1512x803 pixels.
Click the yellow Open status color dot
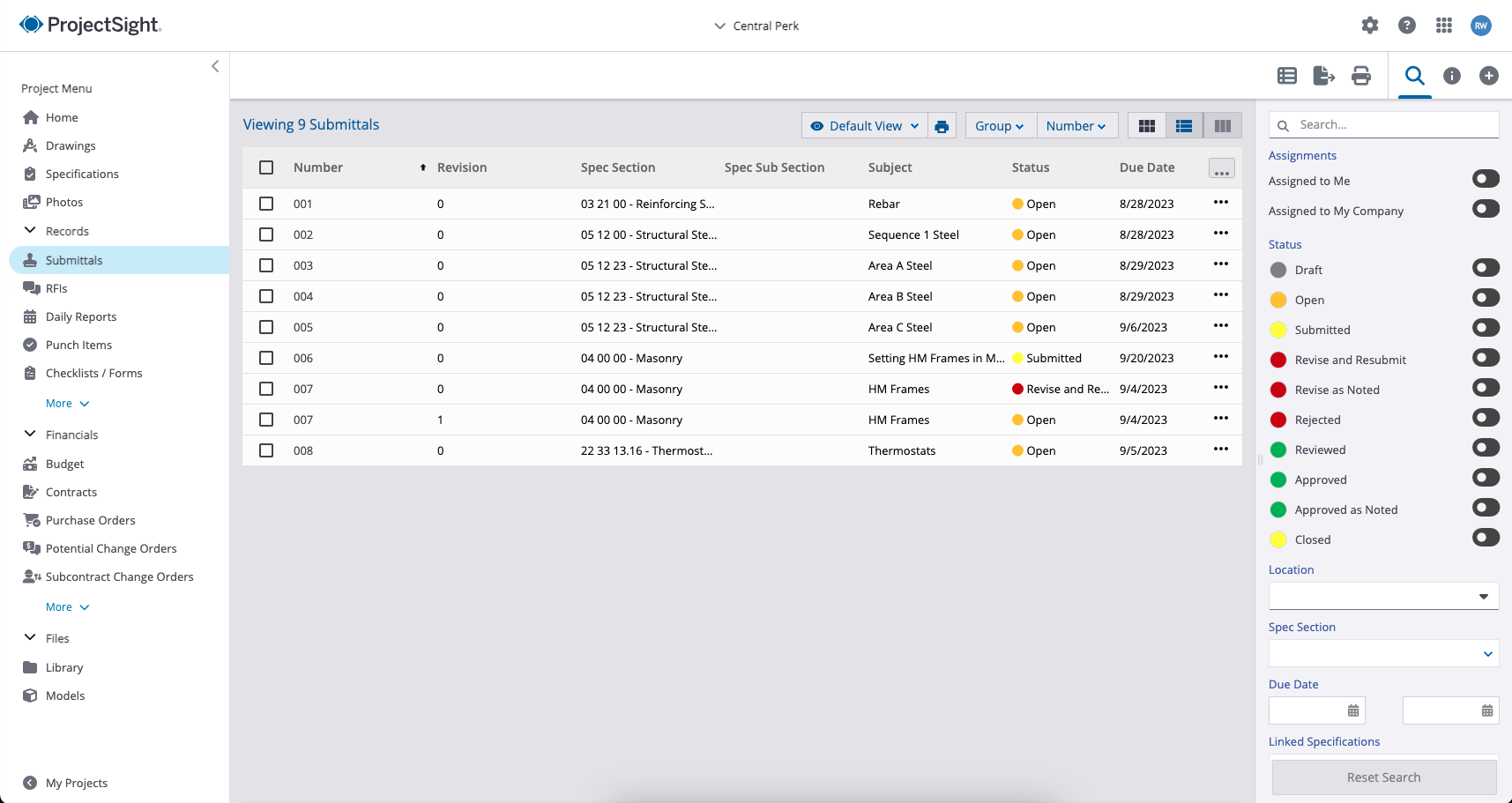1278,300
